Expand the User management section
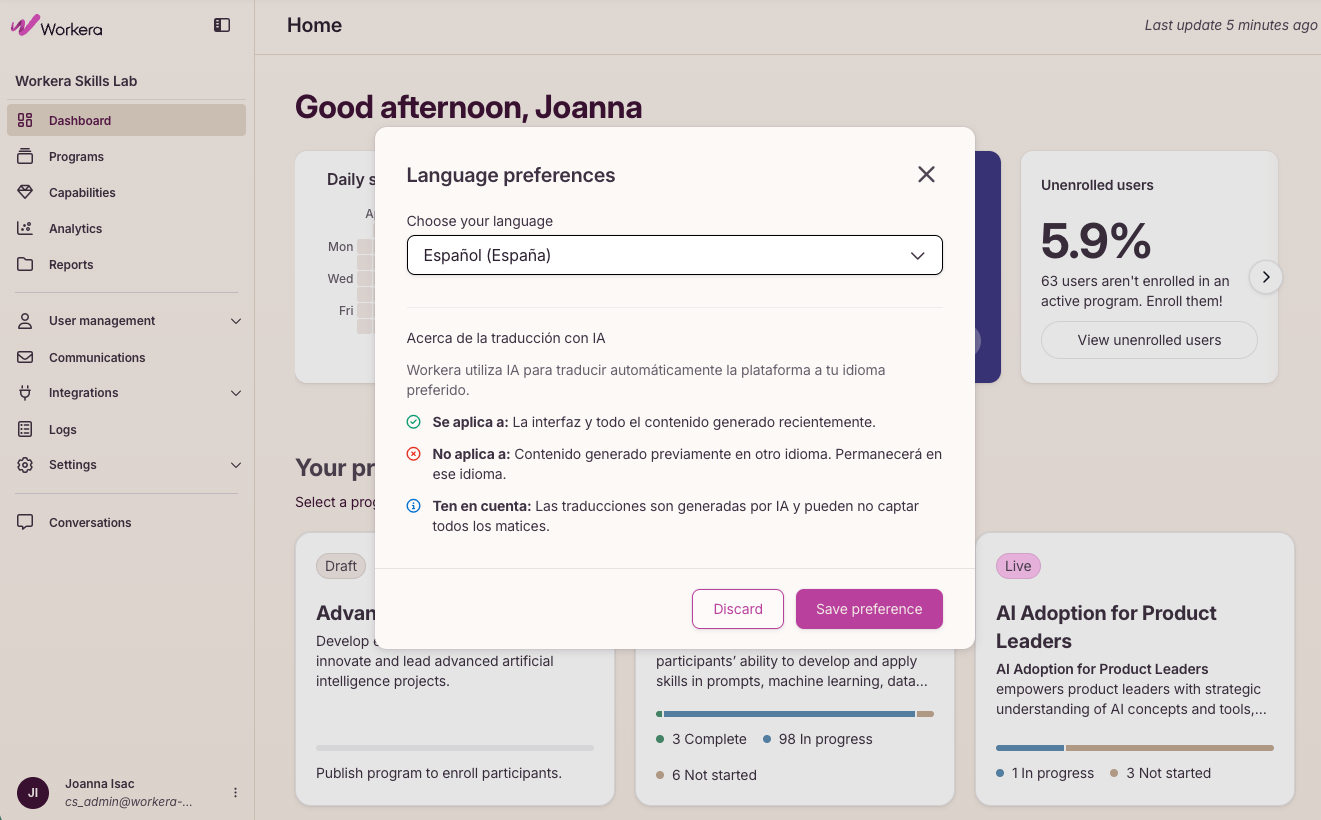1321x820 pixels. coord(236,321)
